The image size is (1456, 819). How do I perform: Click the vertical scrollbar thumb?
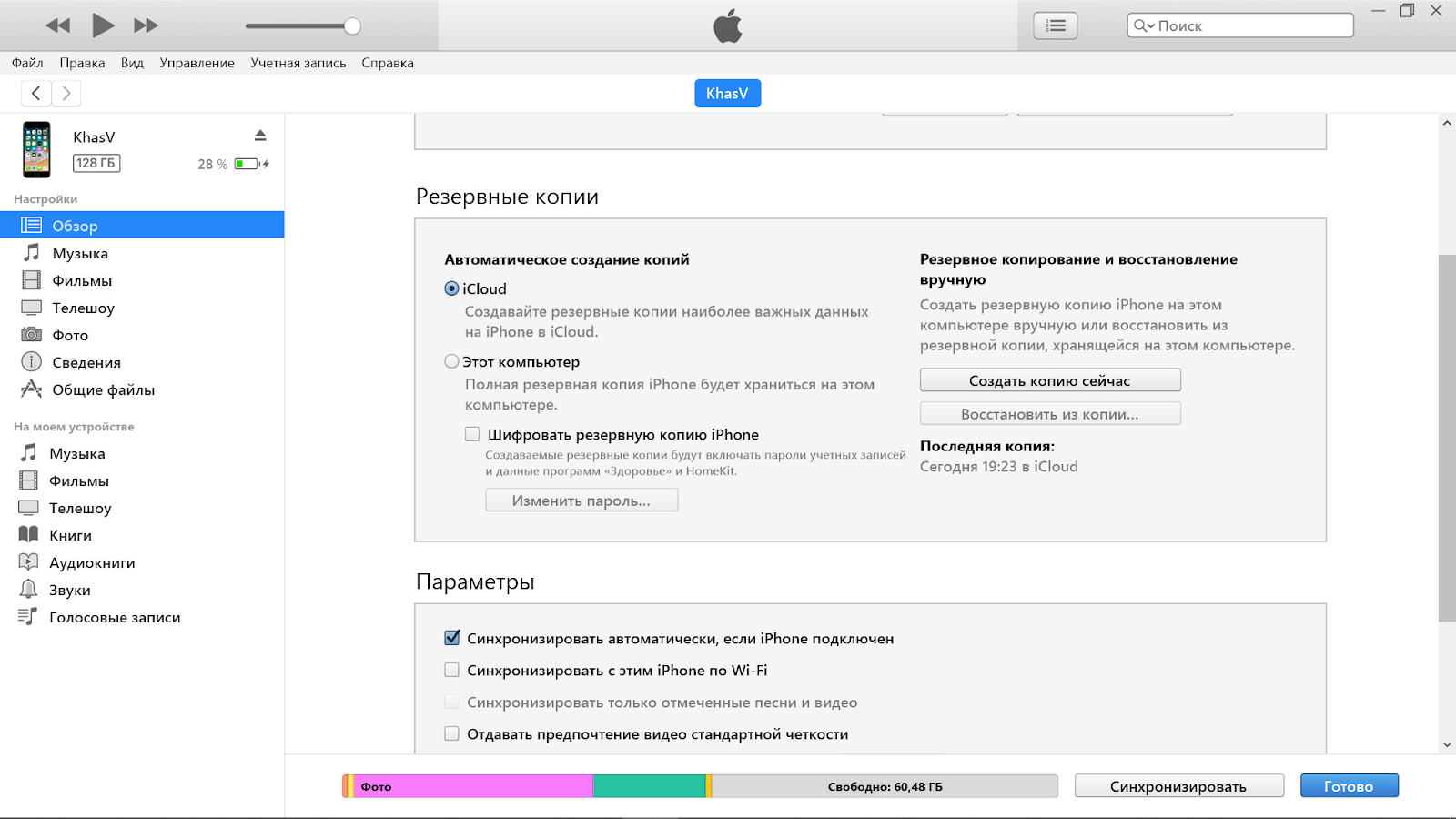click(1447, 438)
